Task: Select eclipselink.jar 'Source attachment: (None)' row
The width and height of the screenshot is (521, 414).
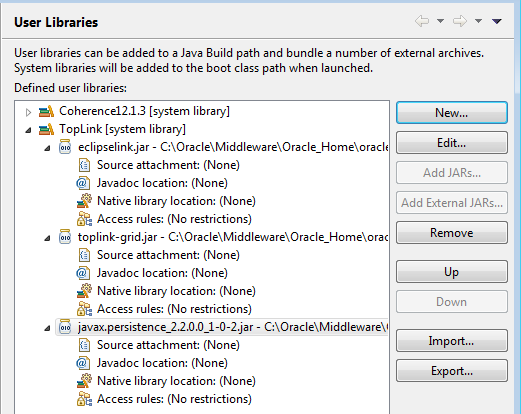Action: 168,165
